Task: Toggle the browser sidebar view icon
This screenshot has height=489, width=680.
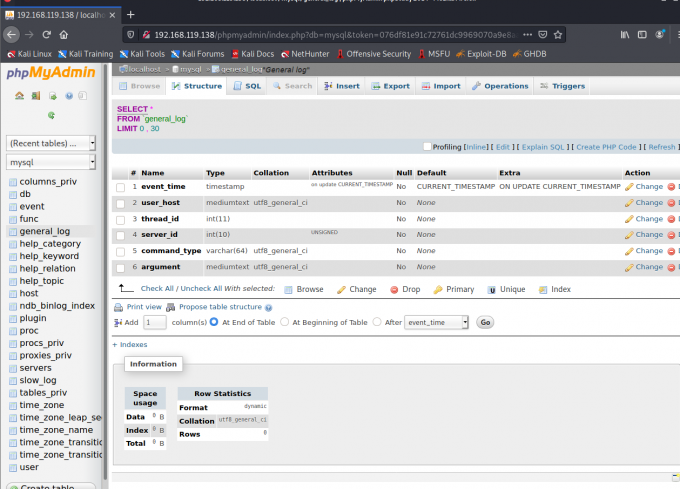Action: tap(642, 35)
